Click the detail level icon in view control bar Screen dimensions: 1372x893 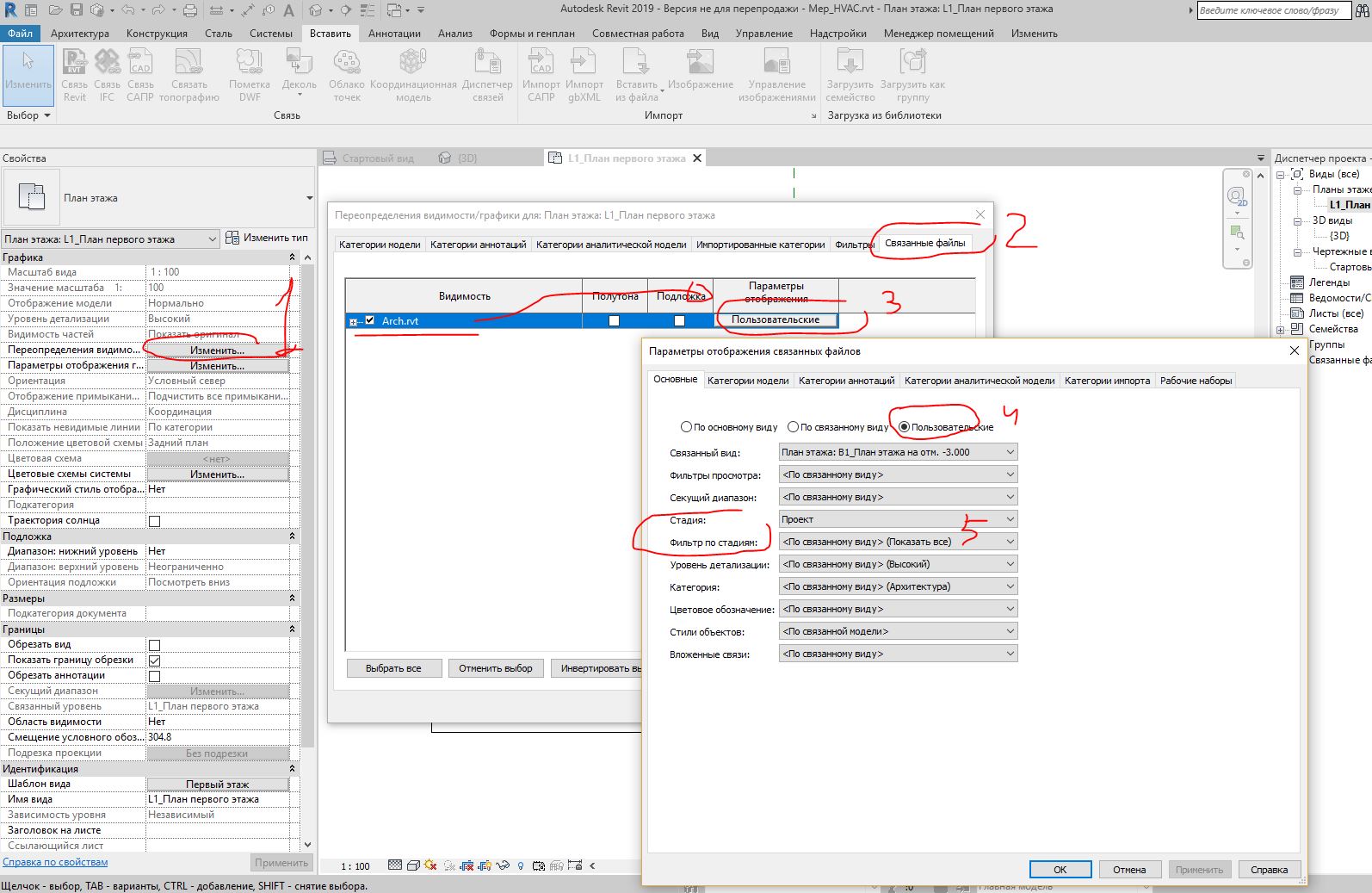tap(395, 865)
